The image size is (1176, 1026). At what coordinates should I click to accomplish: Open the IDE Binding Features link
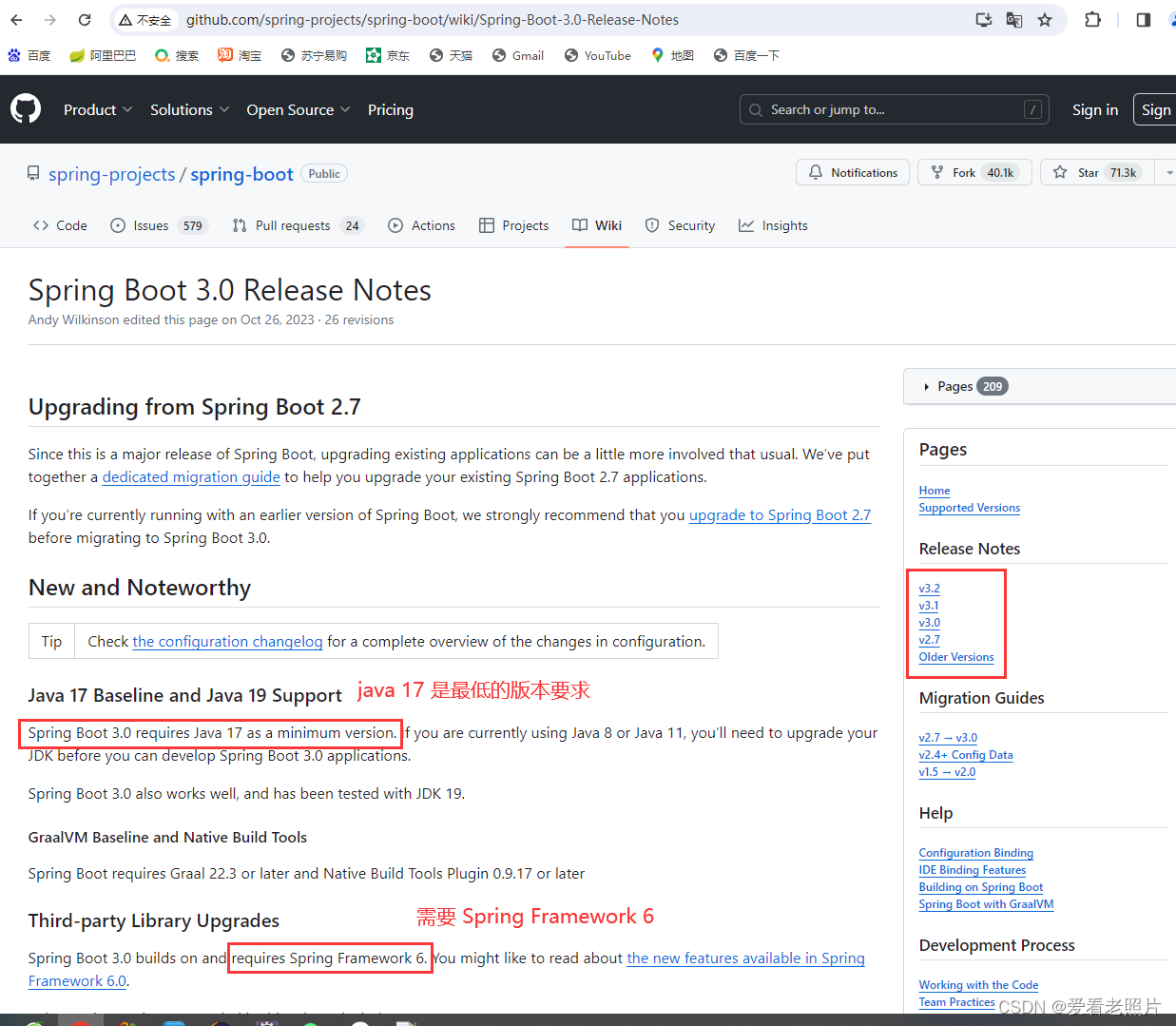(x=973, y=870)
